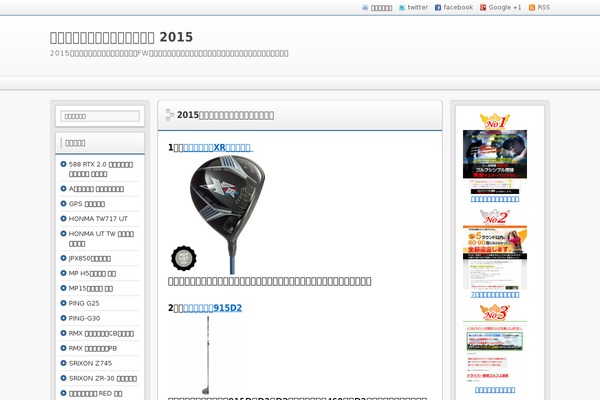The height and width of the screenshot is (400, 600).
Task: Click the bullet icon beside PING G25
Action: [64, 303]
